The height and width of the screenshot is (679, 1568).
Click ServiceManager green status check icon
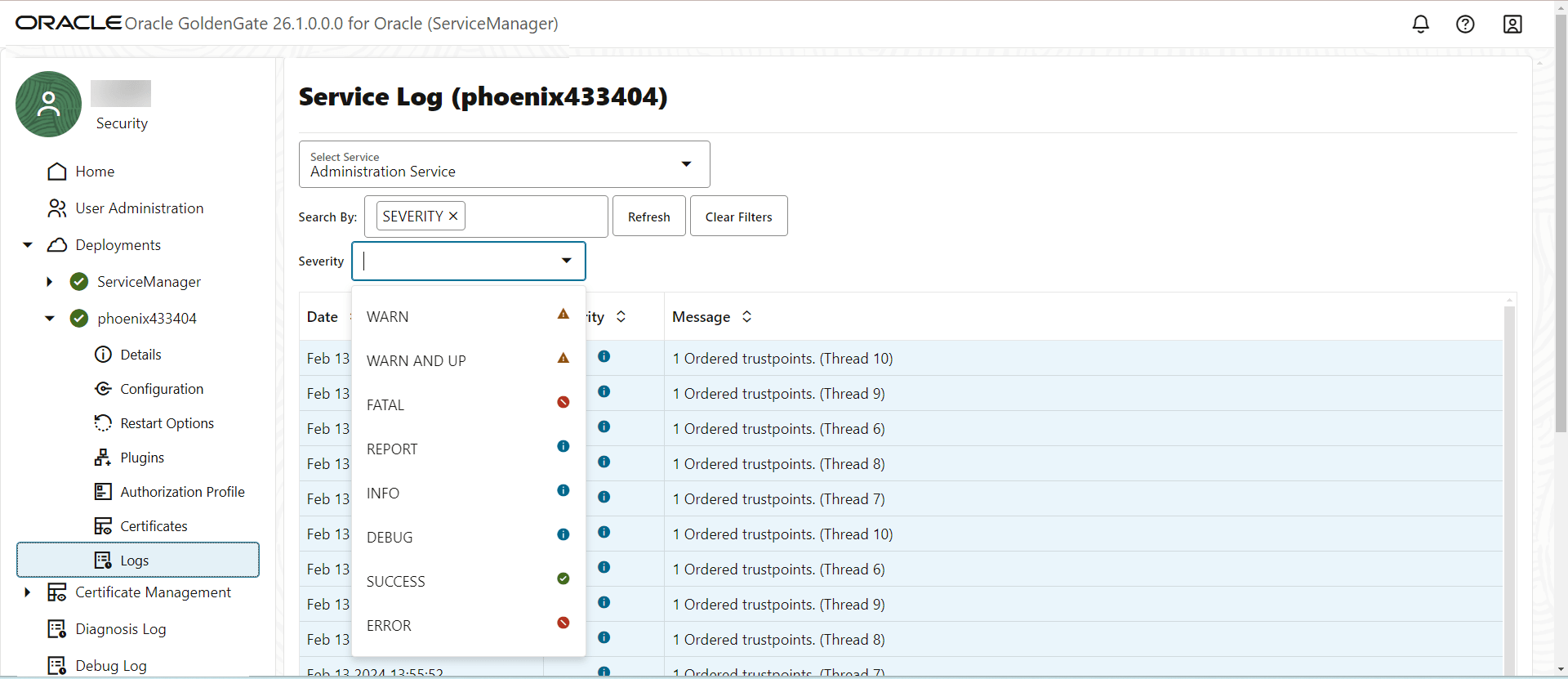79,282
